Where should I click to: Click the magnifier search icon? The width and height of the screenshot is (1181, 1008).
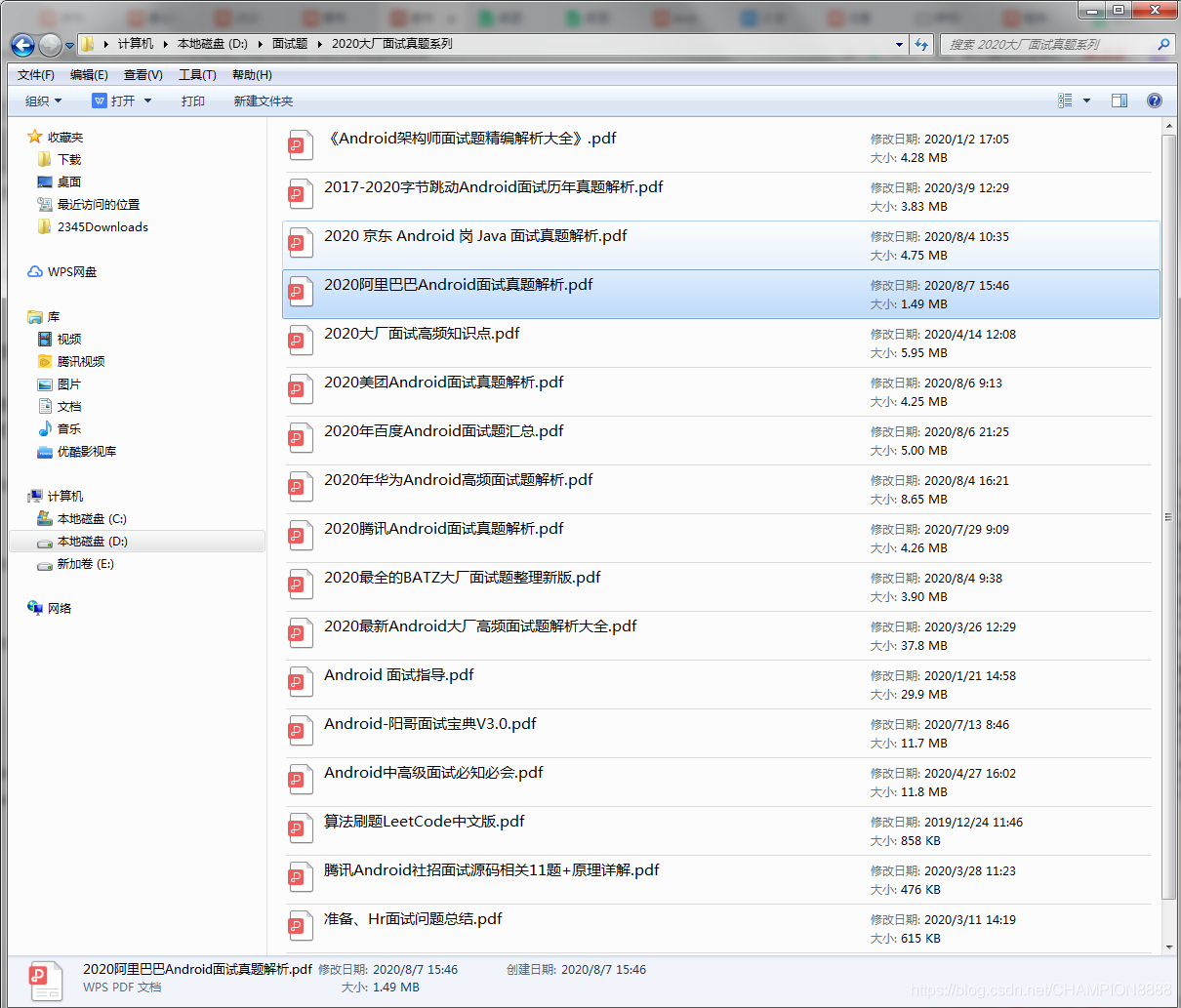pos(1162,44)
